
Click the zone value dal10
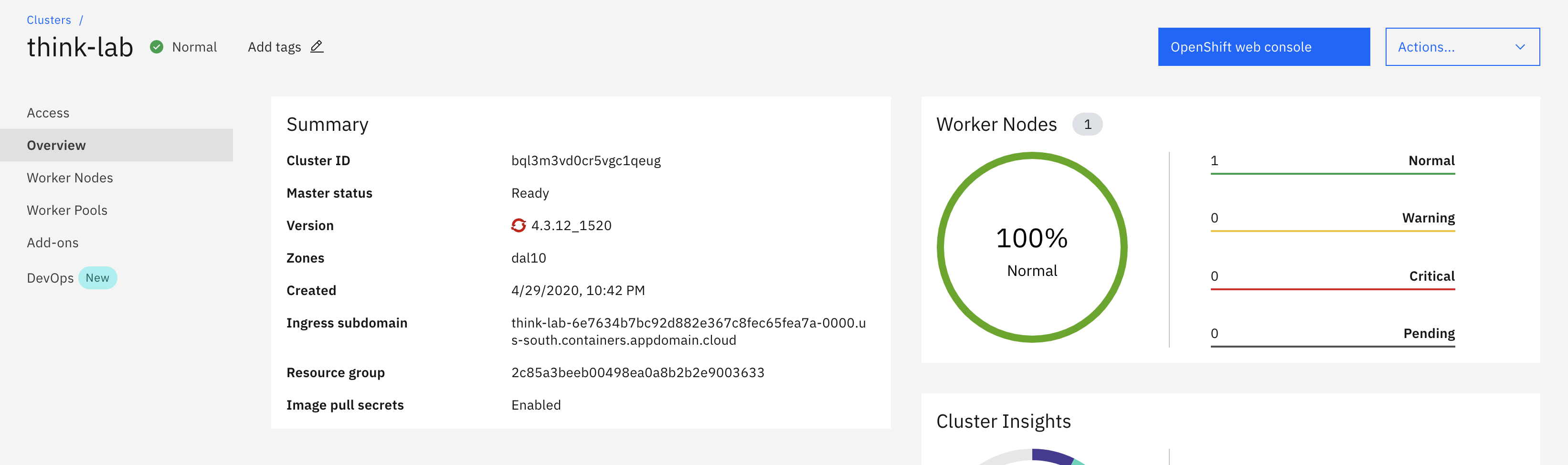(x=529, y=258)
